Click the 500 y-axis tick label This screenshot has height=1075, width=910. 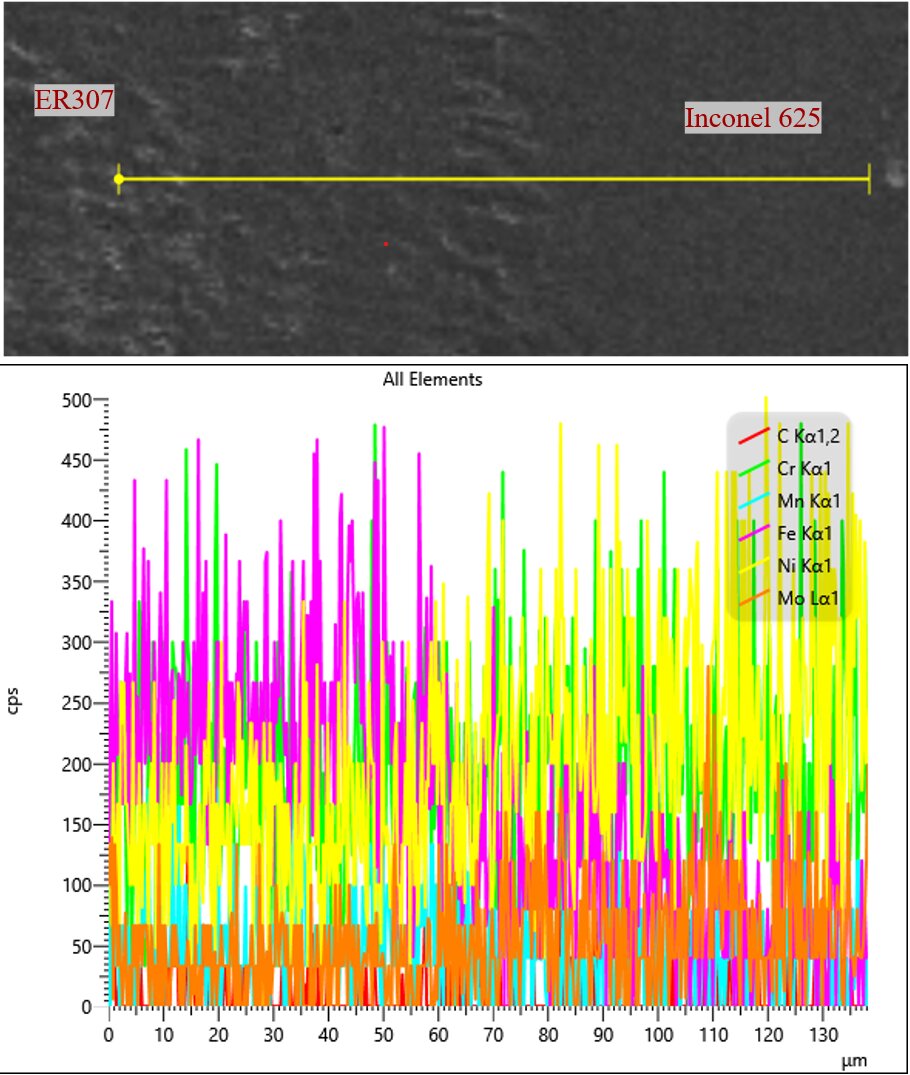point(76,400)
